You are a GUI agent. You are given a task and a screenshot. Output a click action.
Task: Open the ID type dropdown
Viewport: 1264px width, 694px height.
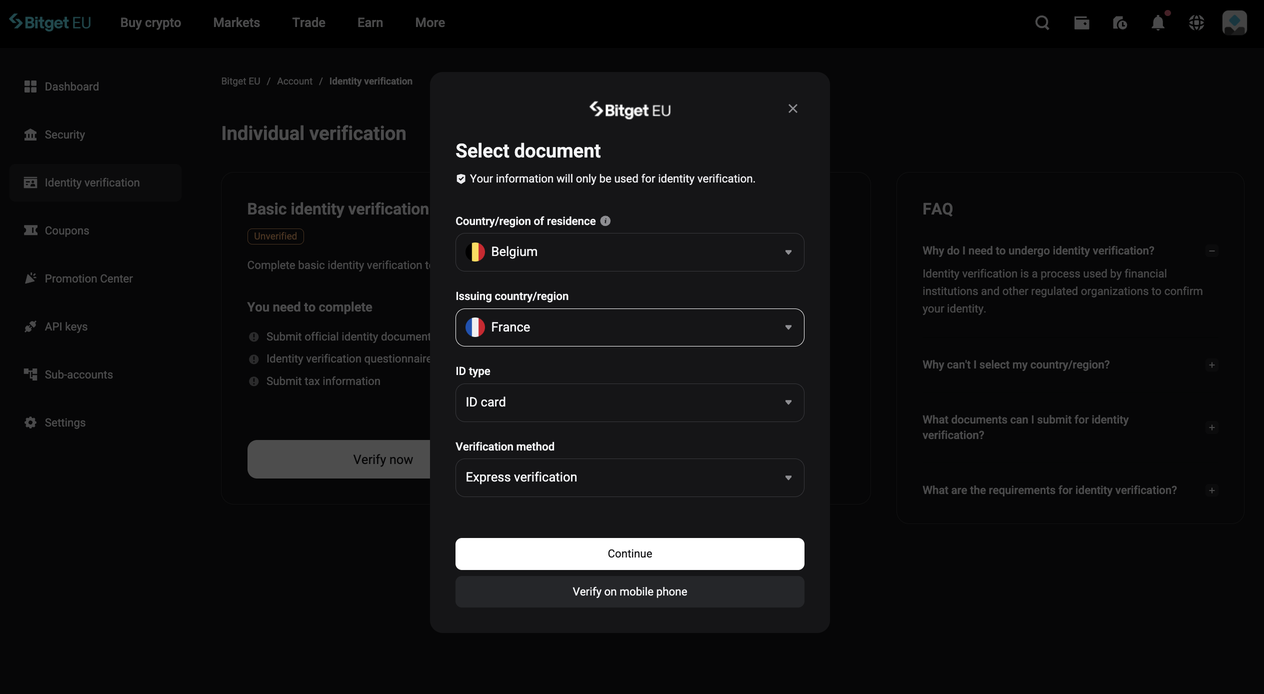(x=630, y=402)
